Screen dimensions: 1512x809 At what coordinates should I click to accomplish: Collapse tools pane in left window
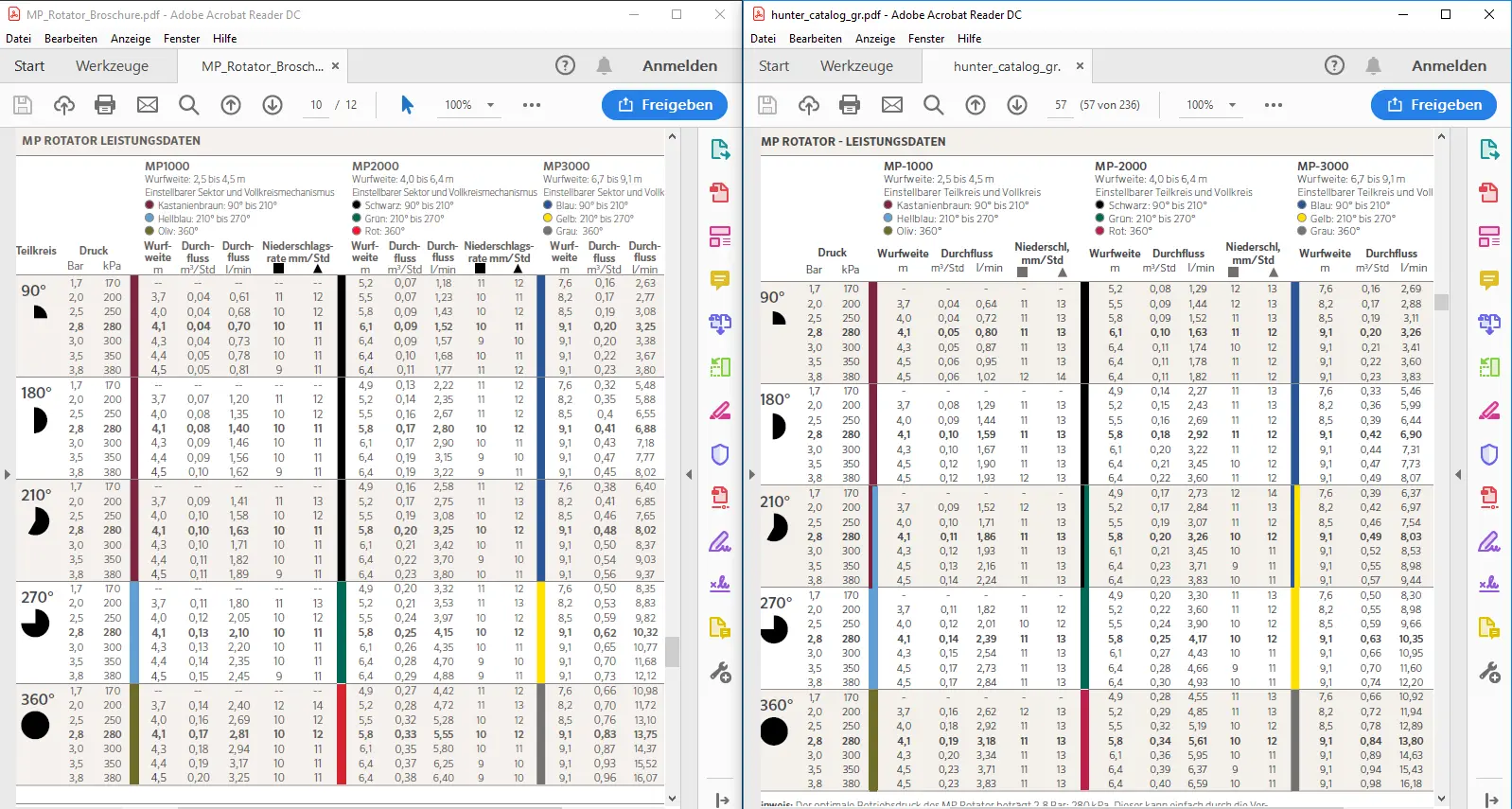(x=689, y=474)
